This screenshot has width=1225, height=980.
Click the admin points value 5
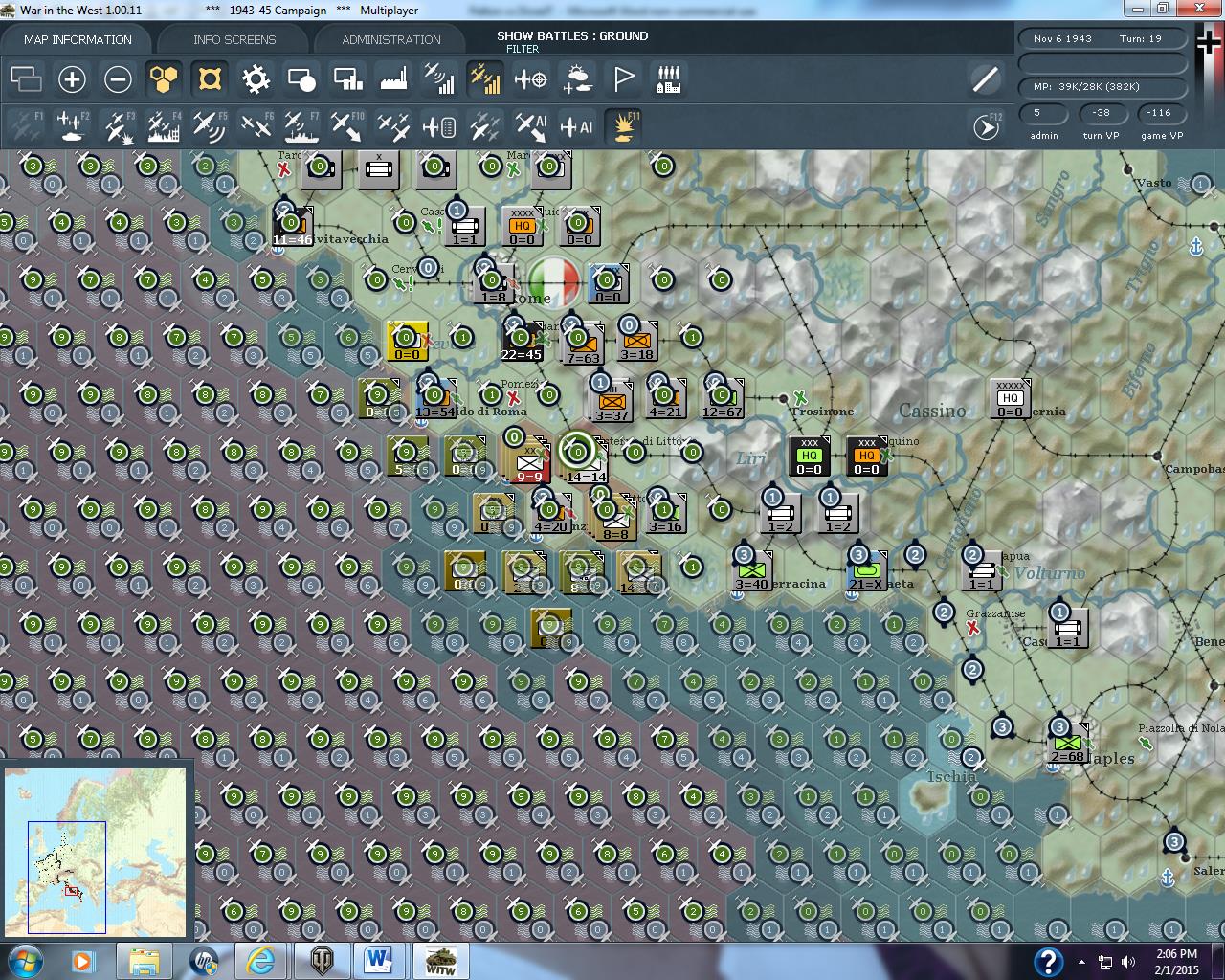tap(1044, 113)
